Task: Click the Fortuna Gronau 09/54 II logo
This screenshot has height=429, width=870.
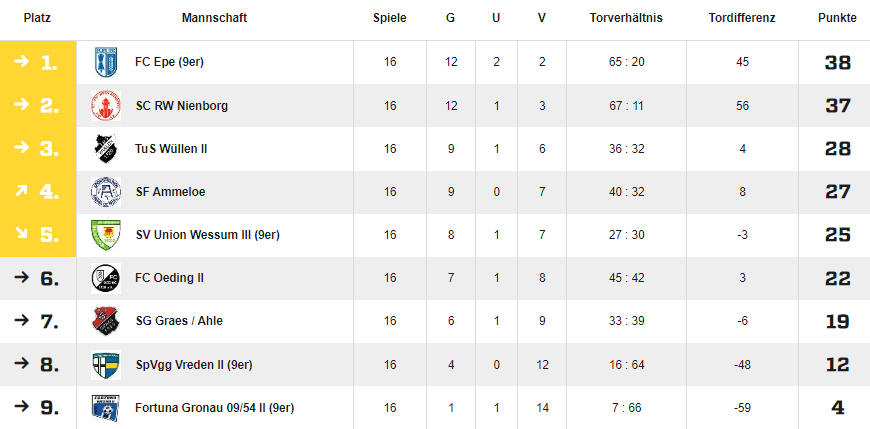Action: (x=105, y=408)
